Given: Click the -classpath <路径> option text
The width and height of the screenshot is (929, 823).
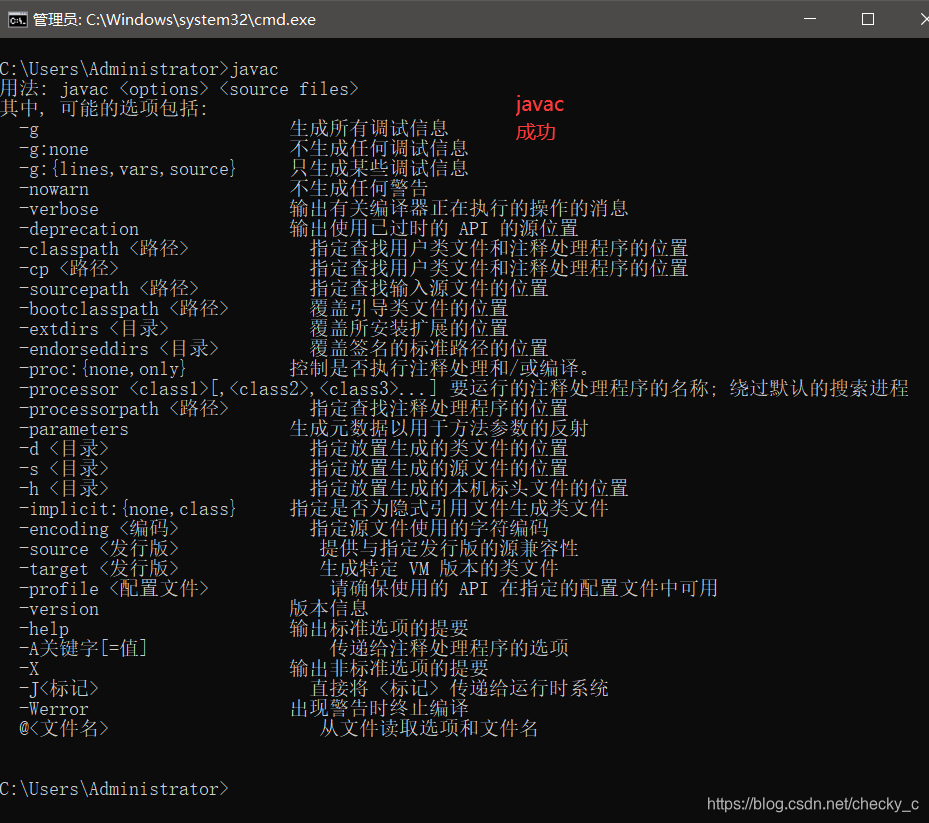Looking at the screenshot, I should pos(104,249).
